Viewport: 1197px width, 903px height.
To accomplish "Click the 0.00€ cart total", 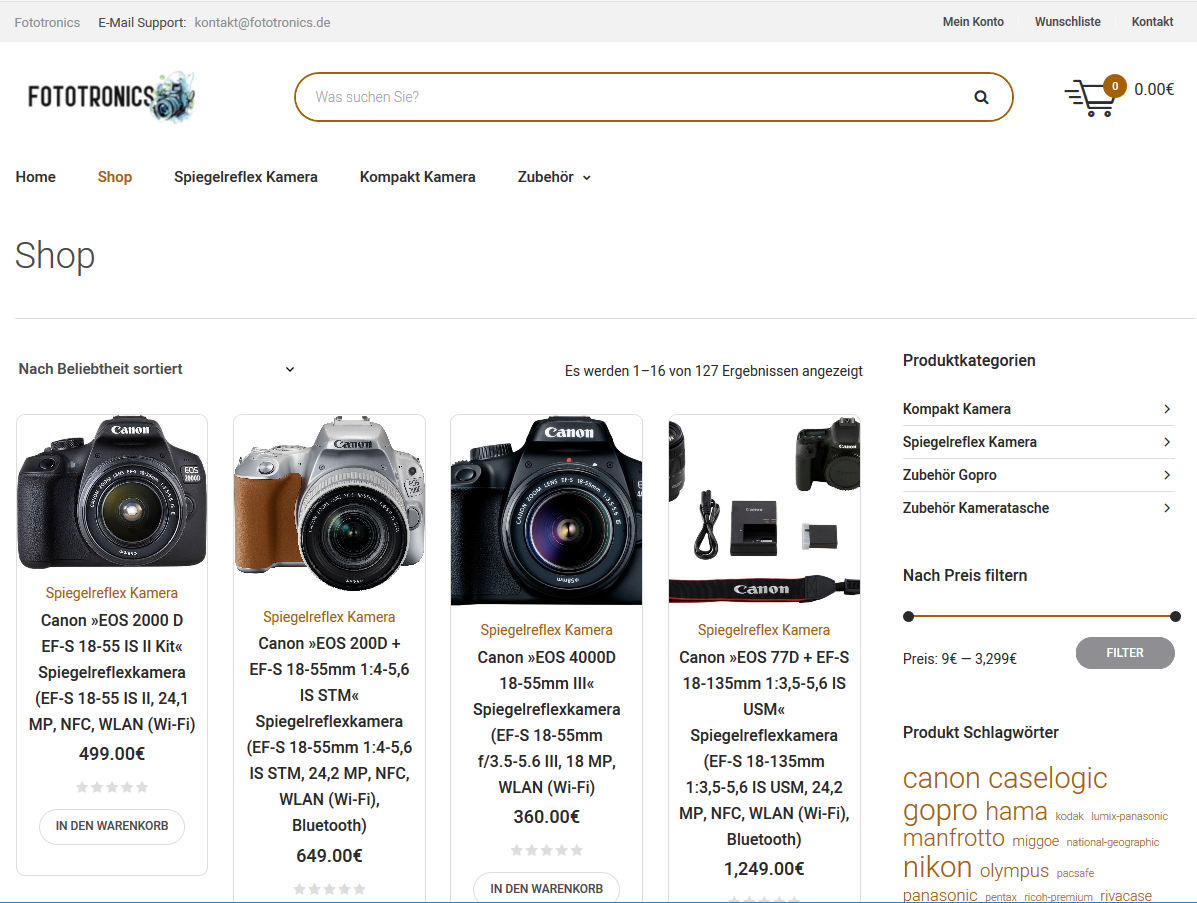I will 1154,89.
